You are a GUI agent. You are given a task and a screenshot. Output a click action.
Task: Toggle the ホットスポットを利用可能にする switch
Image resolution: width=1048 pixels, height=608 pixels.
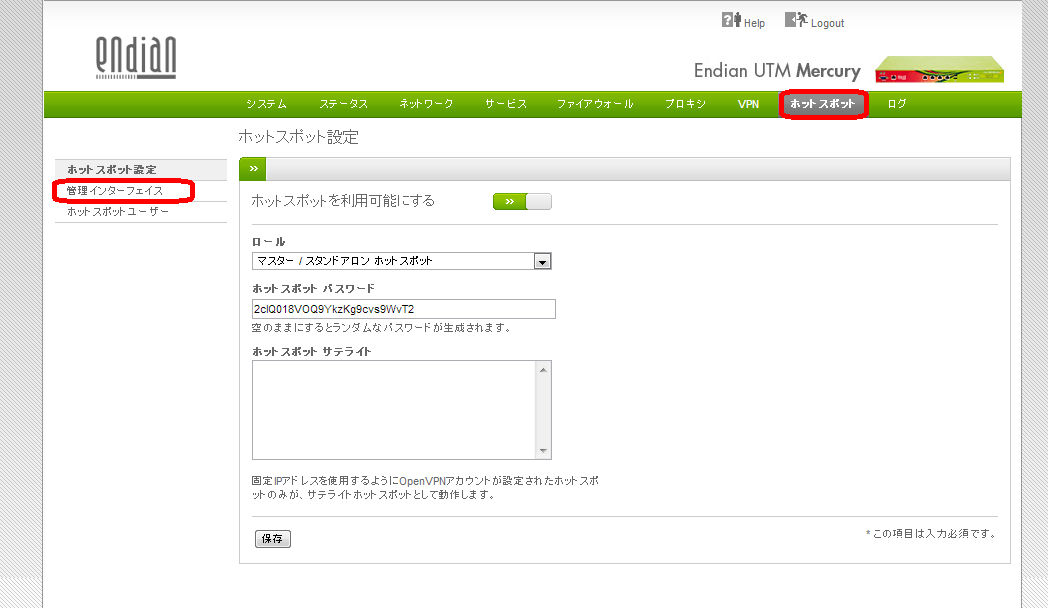tap(522, 202)
